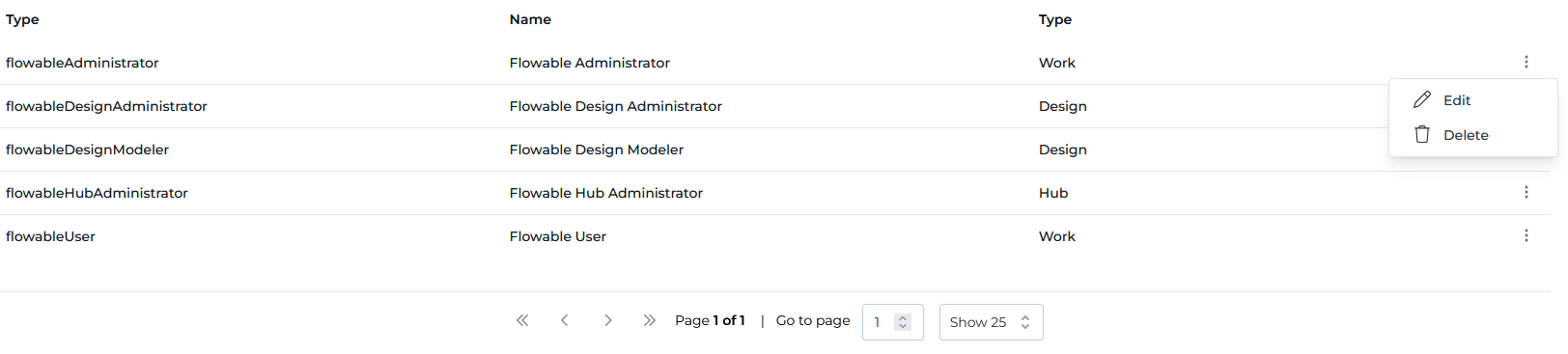Open three-dot menu for Flowable User row
Image resolution: width=1568 pixels, height=354 pixels.
coord(1526,235)
